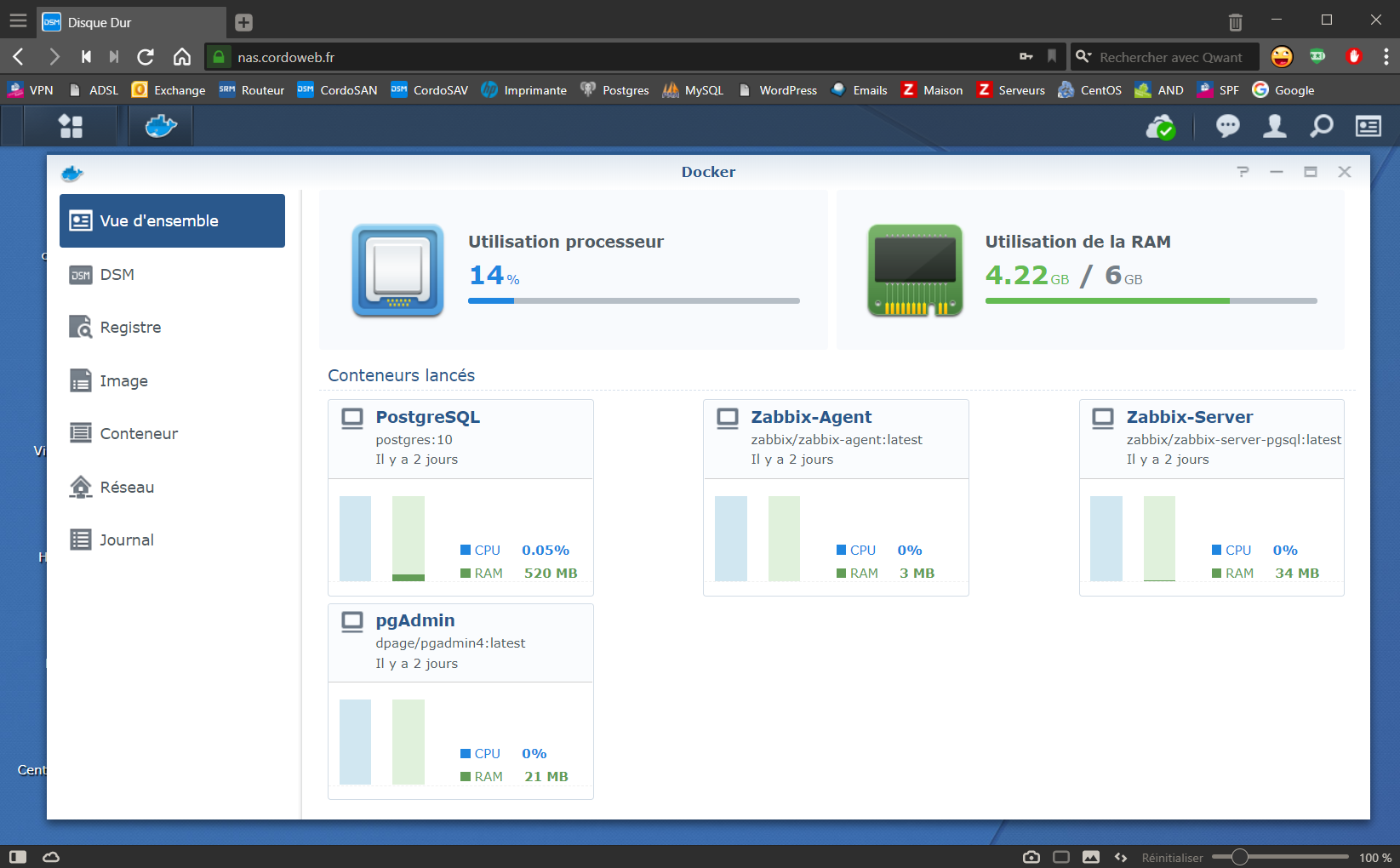
Task: Click the browser back arrow
Action: pyautogui.click(x=19, y=57)
